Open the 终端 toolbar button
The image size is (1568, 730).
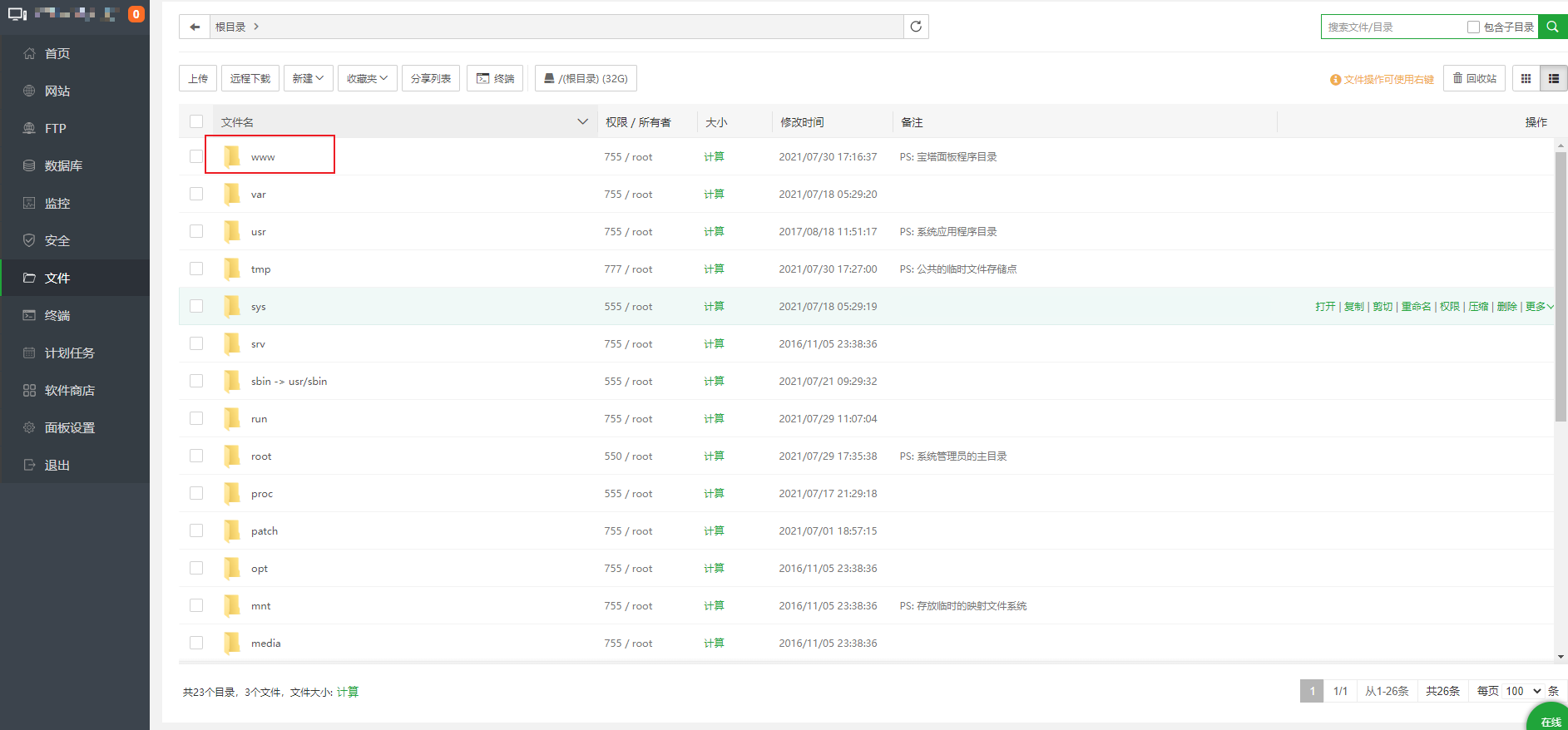pyautogui.click(x=495, y=78)
